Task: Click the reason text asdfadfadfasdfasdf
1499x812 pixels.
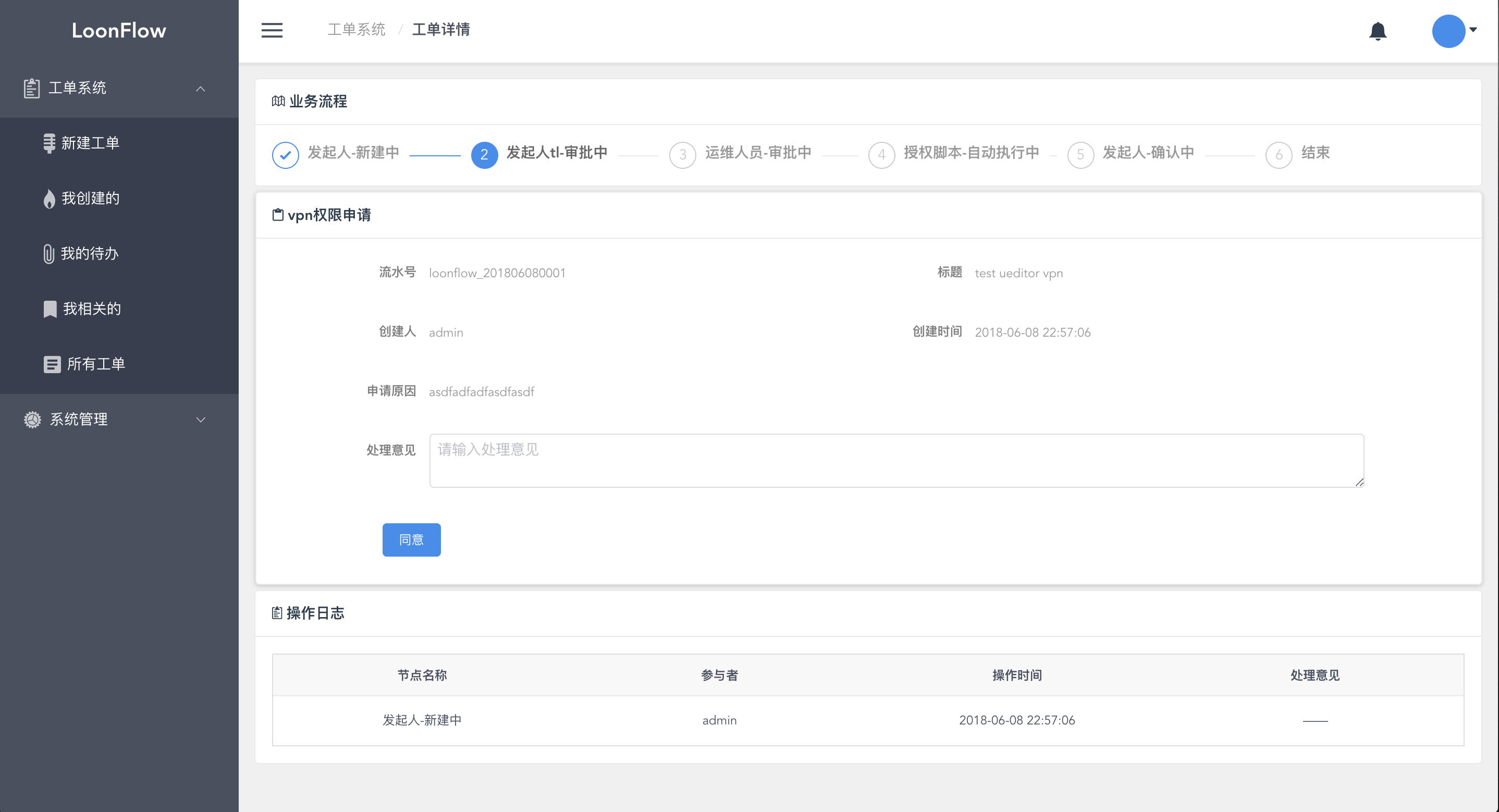Action: point(481,392)
